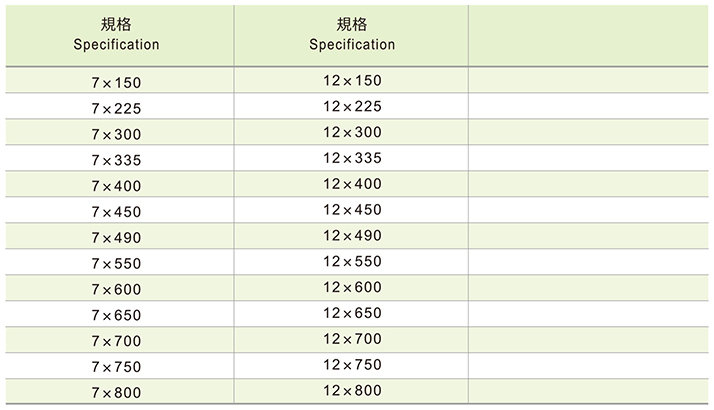Viewport: 714px width, 410px height.
Task: Pick the 12×225 specification cell
Action: 352,106
